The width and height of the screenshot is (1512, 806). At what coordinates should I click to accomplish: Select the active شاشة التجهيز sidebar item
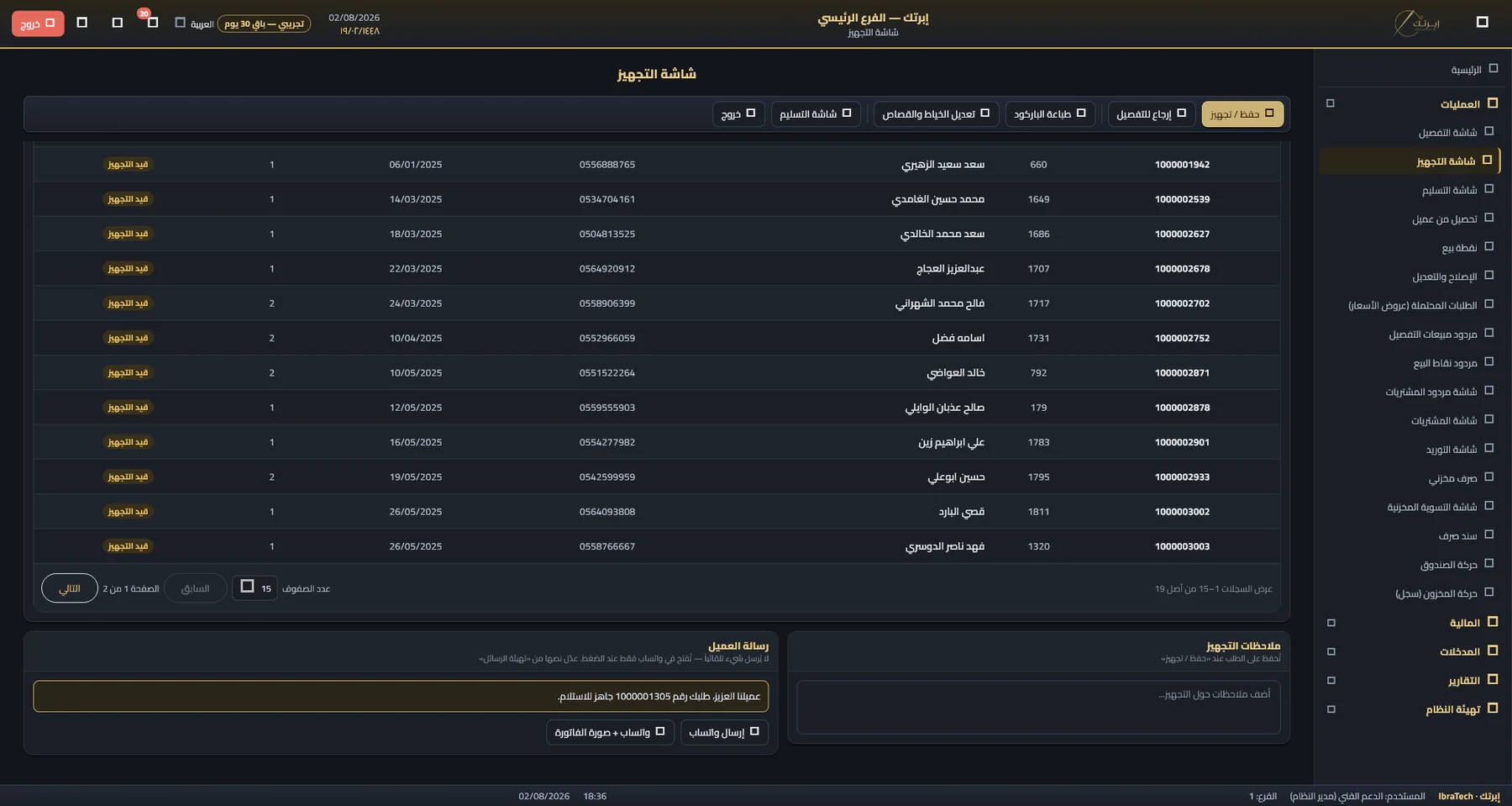pos(1410,161)
